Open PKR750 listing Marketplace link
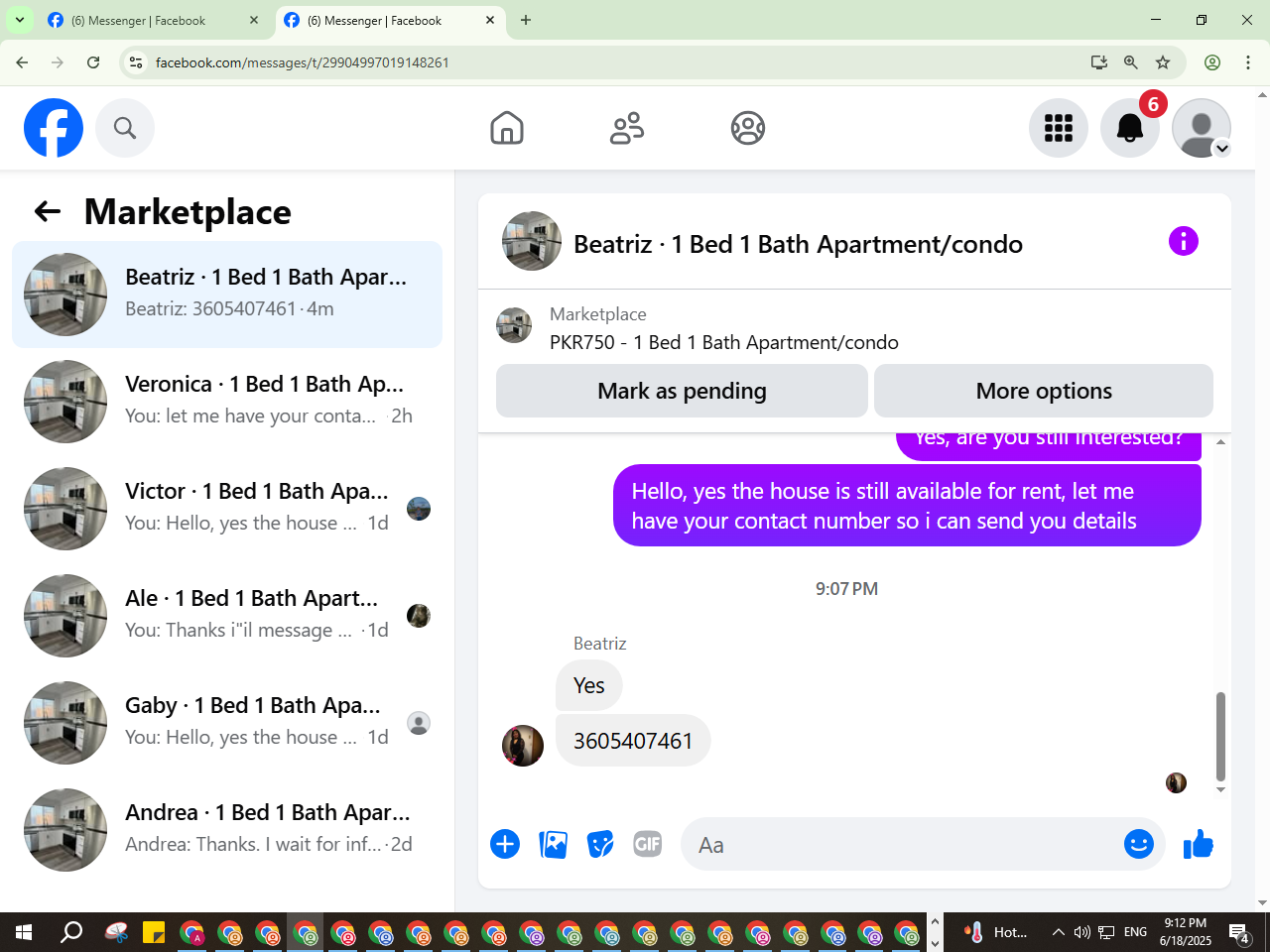 point(724,342)
